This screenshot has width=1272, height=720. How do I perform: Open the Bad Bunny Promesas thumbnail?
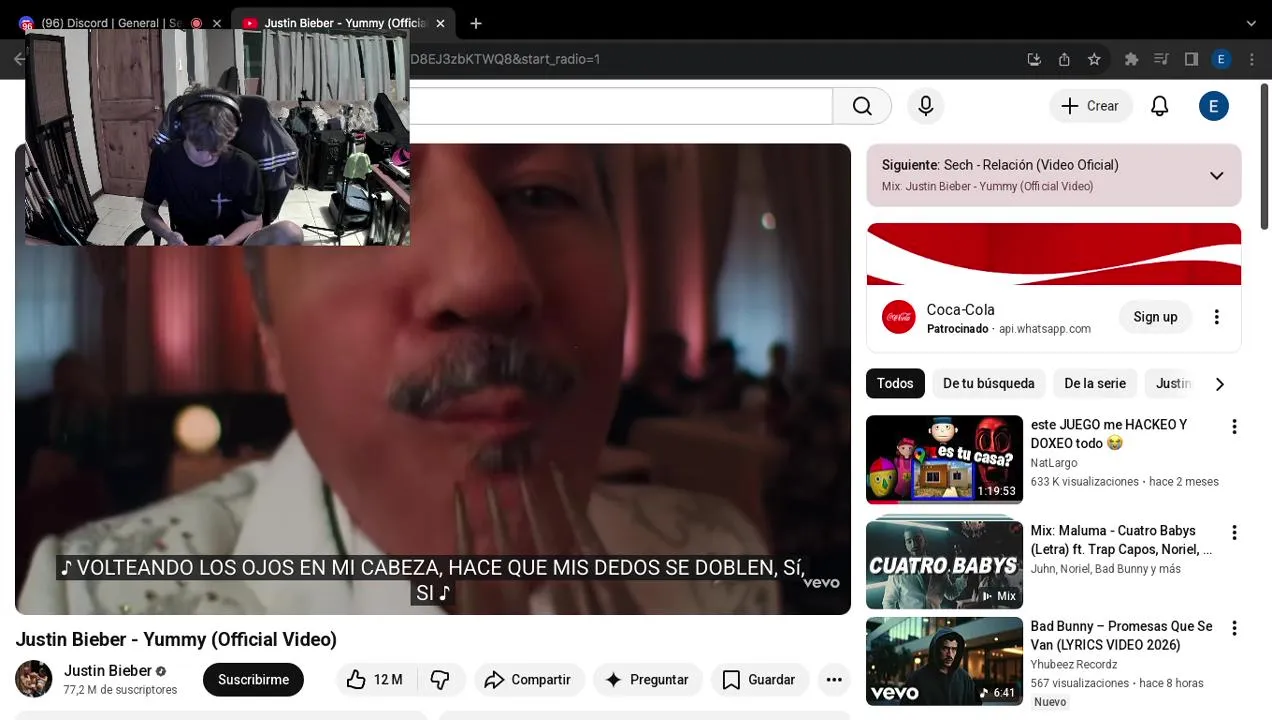[x=944, y=661]
